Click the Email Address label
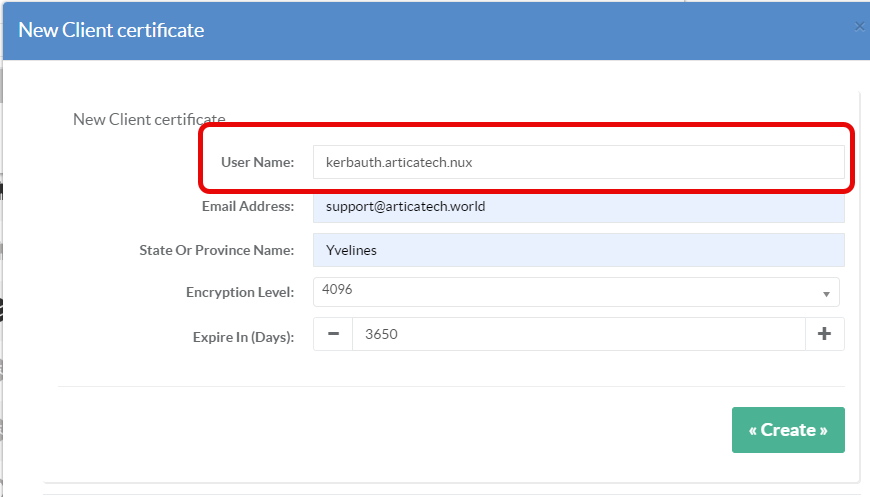Viewport: 870px width, 497px height. (x=248, y=206)
